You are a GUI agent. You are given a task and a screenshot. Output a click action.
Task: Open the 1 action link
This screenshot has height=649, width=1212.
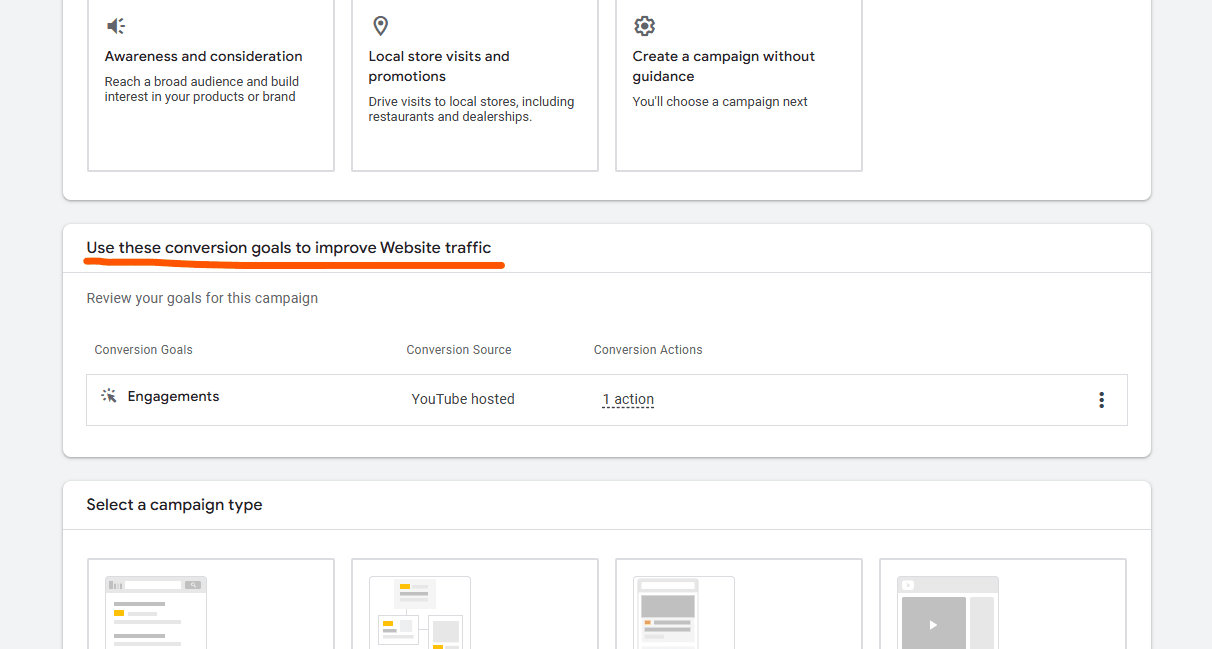[x=627, y=399]
